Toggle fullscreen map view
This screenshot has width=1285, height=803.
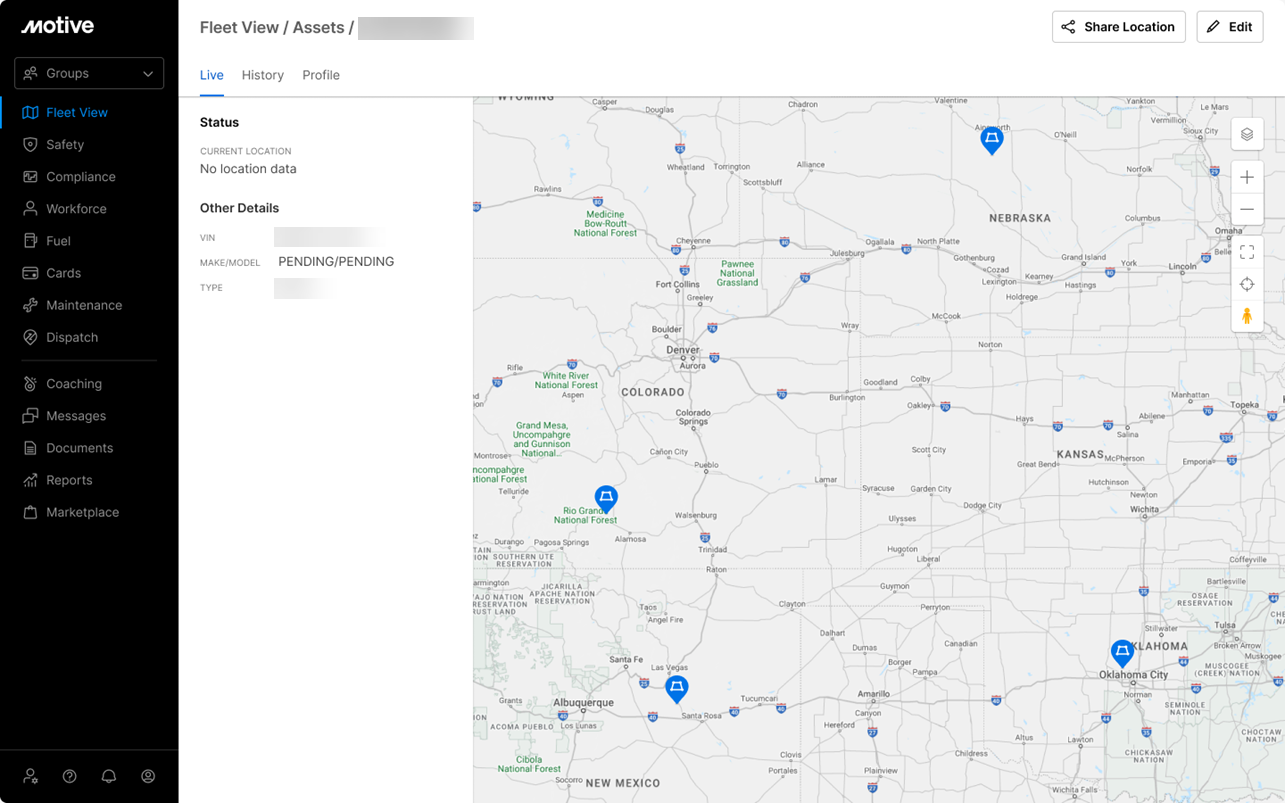tap(1247, 252)
